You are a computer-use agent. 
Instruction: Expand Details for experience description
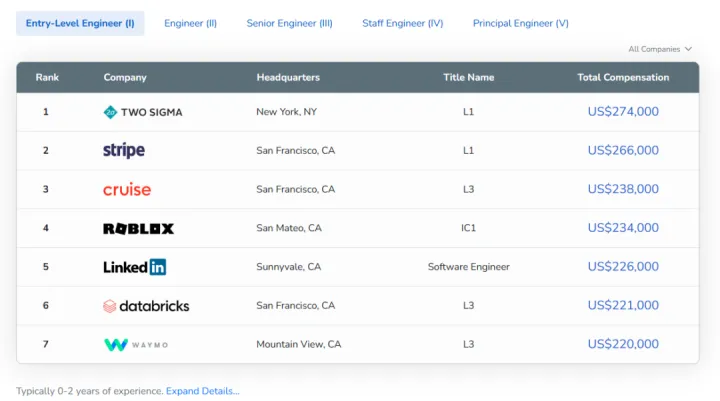pyautogui.click(x=203, y=391)
